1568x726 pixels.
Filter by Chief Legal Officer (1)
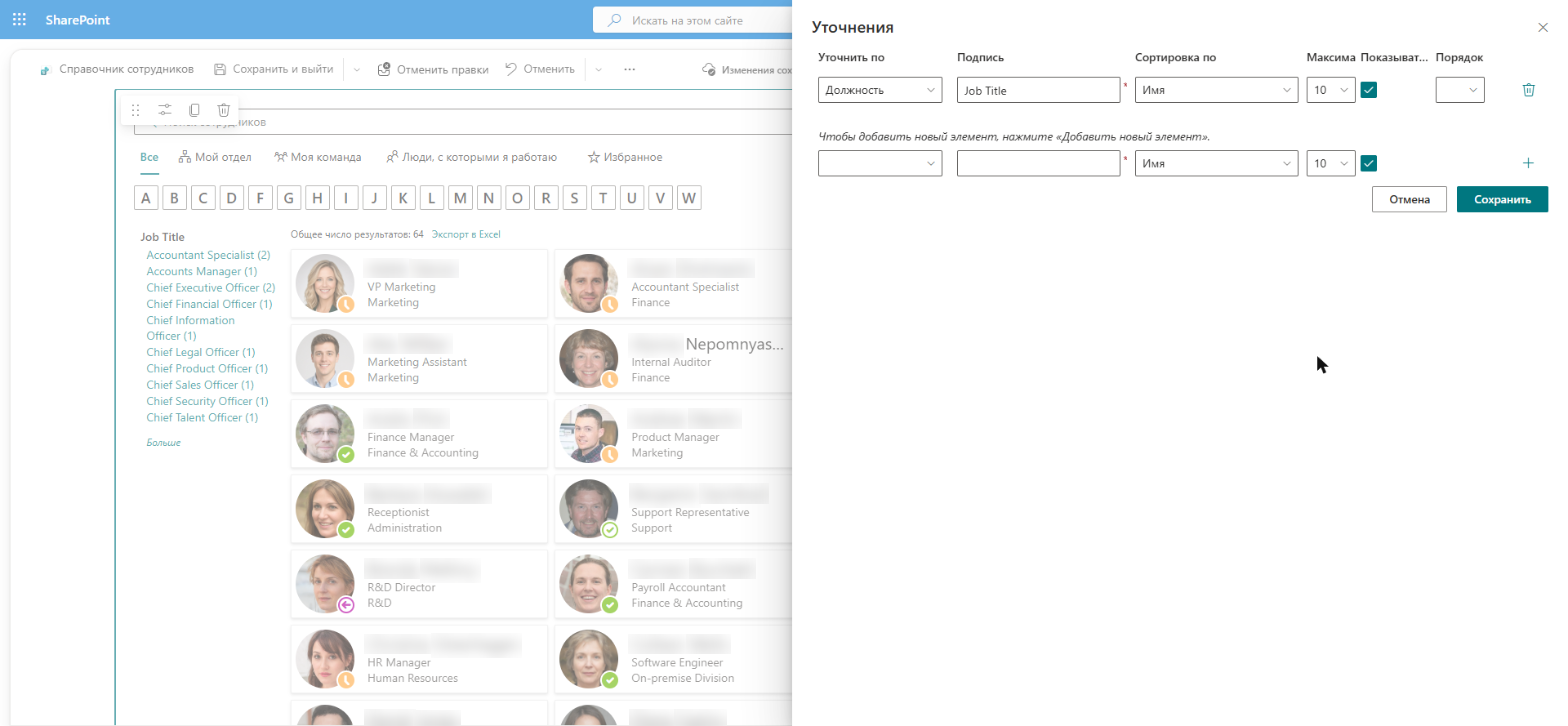(x=201, y=352)
